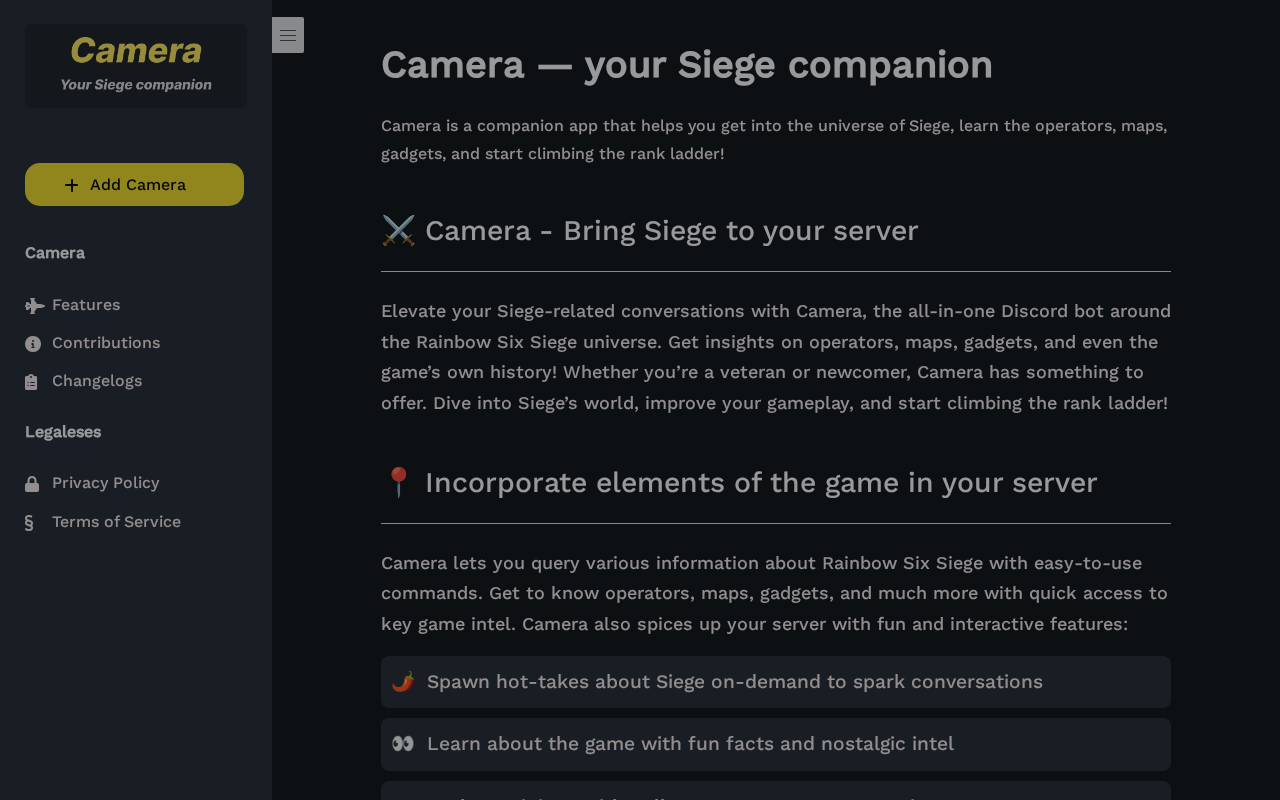Select the fun facts and nostalgic intel item
This screenshot has width=1280, height=800.
coord(776,744)
